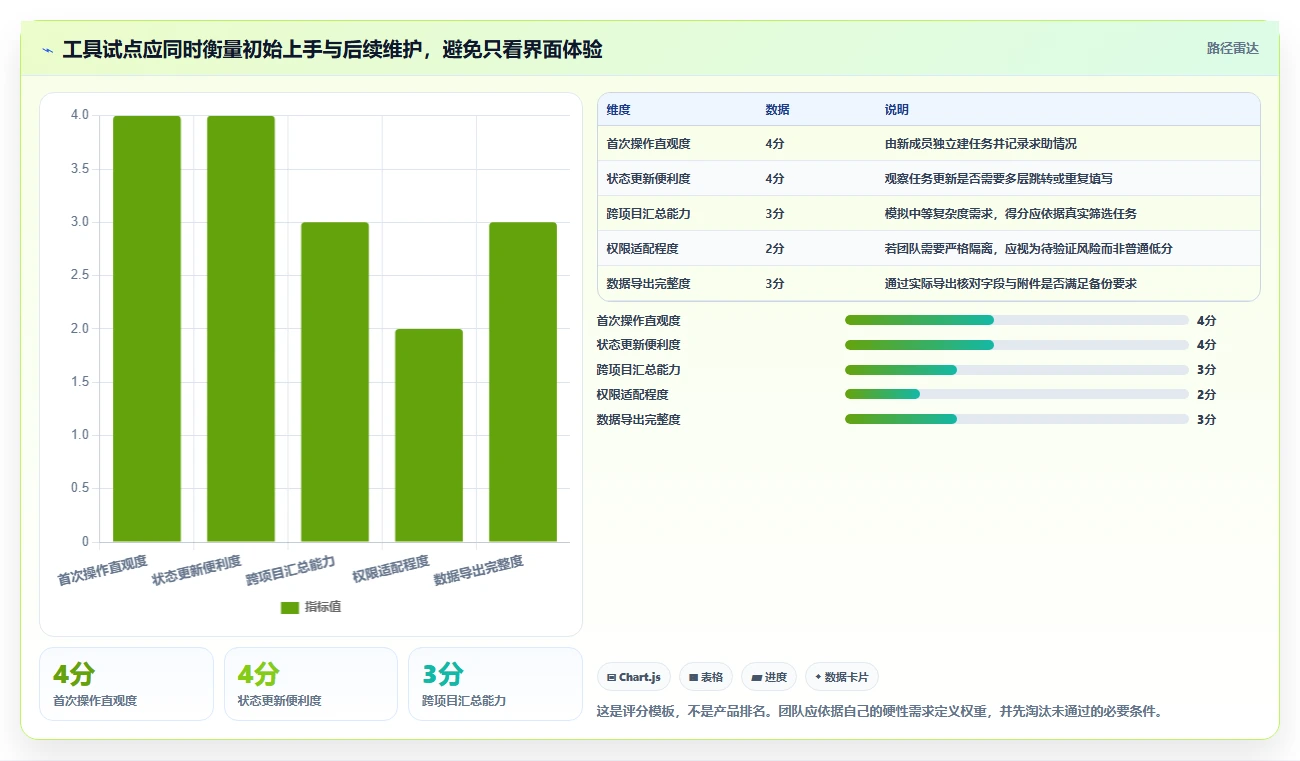1300x761 pixels.
Task: Select the Chart.js tag chip
Action: click(634, 677)
